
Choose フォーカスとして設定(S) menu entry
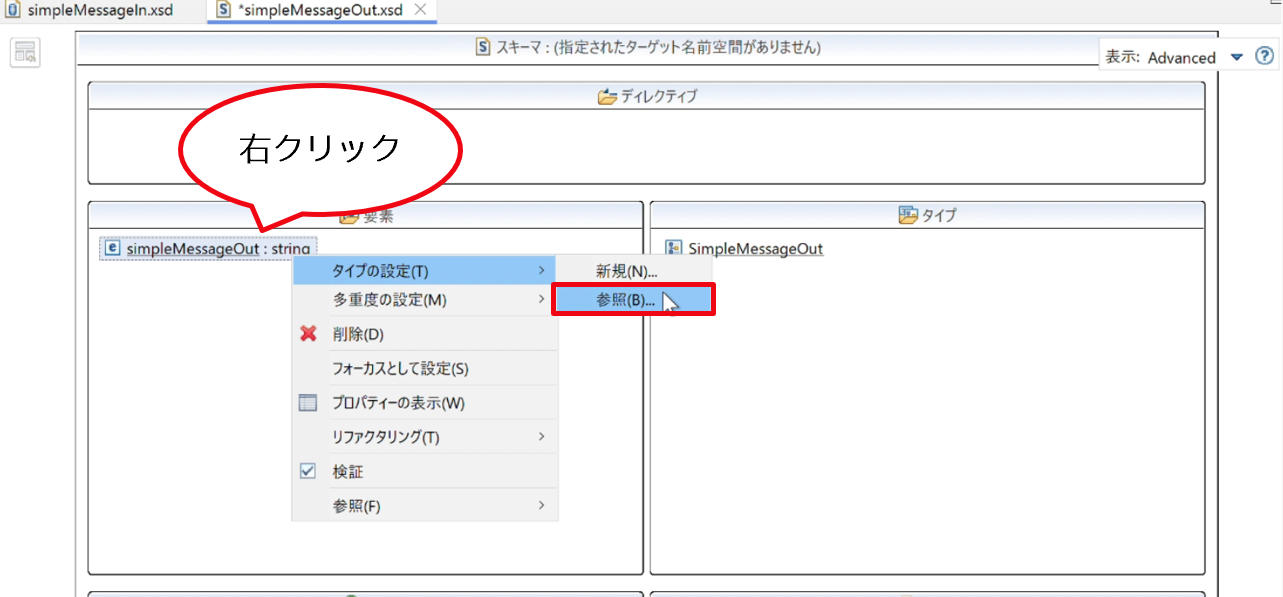click(424, 369)
